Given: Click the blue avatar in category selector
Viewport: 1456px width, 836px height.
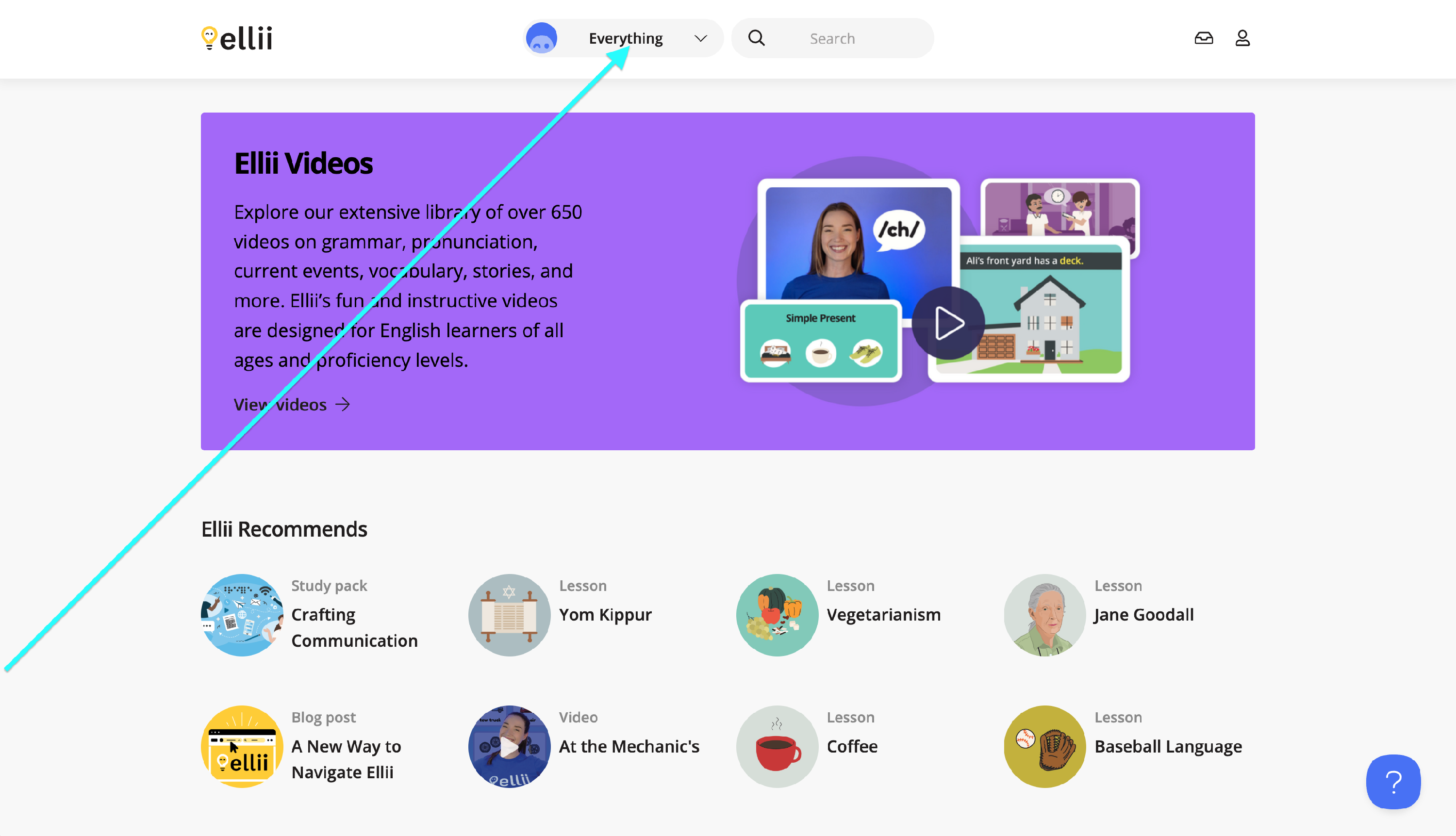Looking at the screenshot, I should click(x=542, y=38).
